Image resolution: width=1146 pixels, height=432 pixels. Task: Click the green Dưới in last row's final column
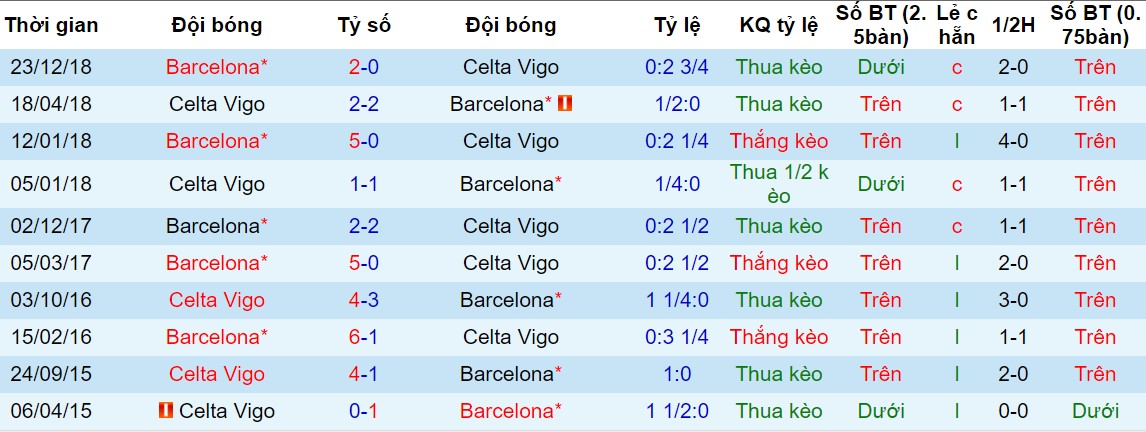point(1096,412)
